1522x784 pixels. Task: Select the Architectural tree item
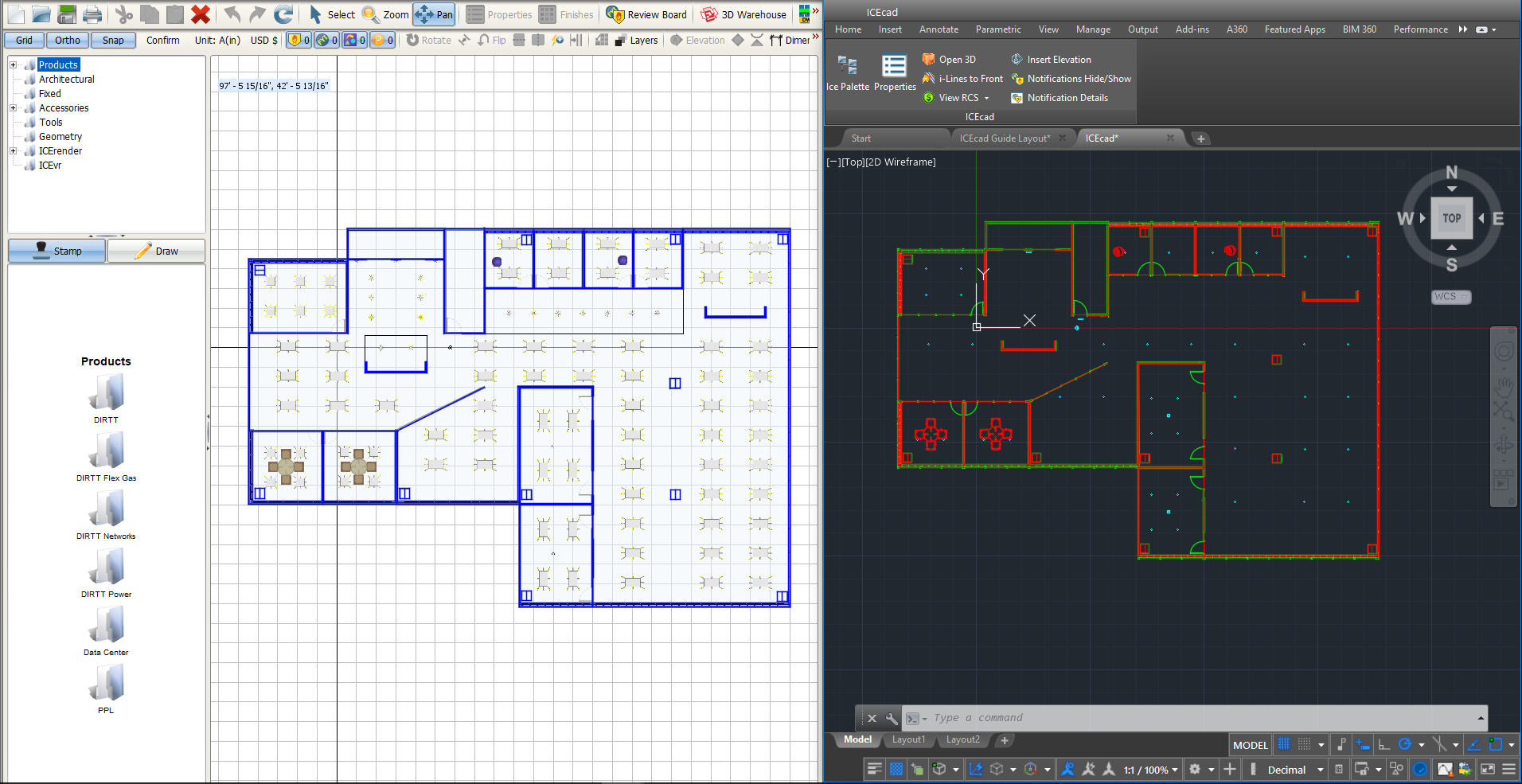[x=67, y=79]
